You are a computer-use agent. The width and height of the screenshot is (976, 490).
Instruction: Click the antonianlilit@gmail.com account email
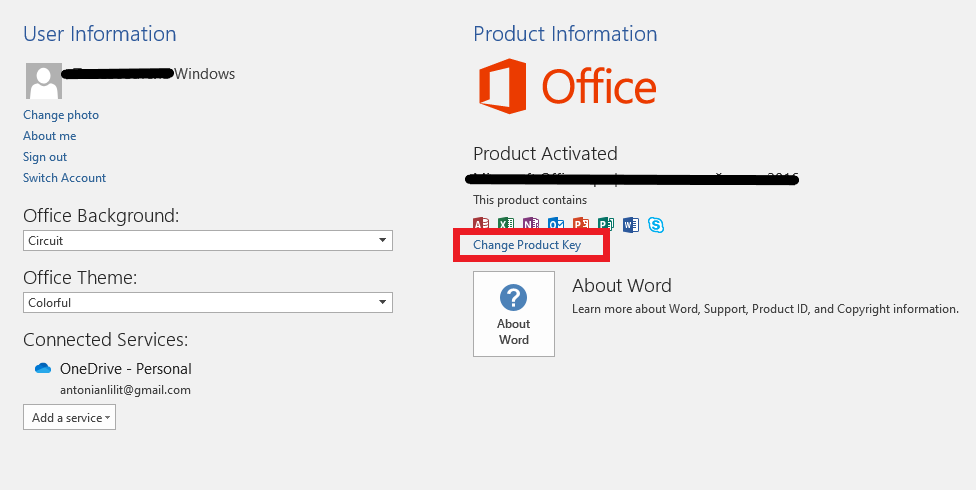125,390
